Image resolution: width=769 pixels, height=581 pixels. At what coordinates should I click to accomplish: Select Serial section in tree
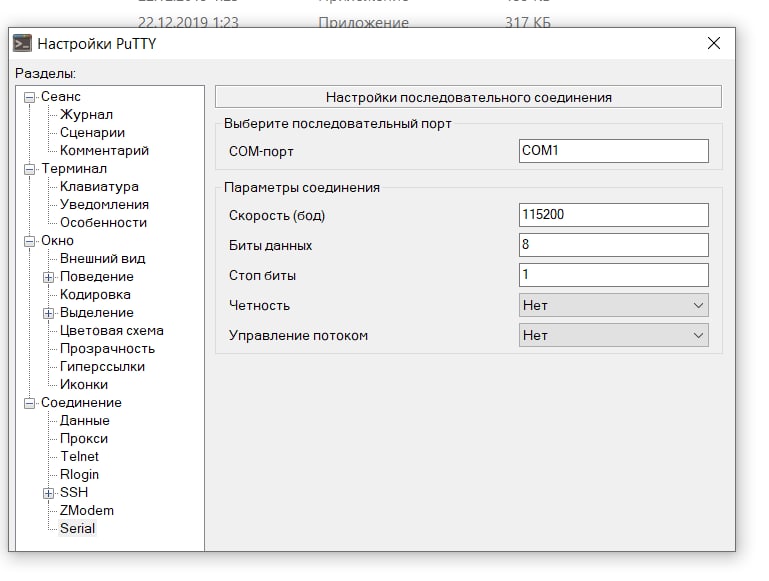pos(77,529)
